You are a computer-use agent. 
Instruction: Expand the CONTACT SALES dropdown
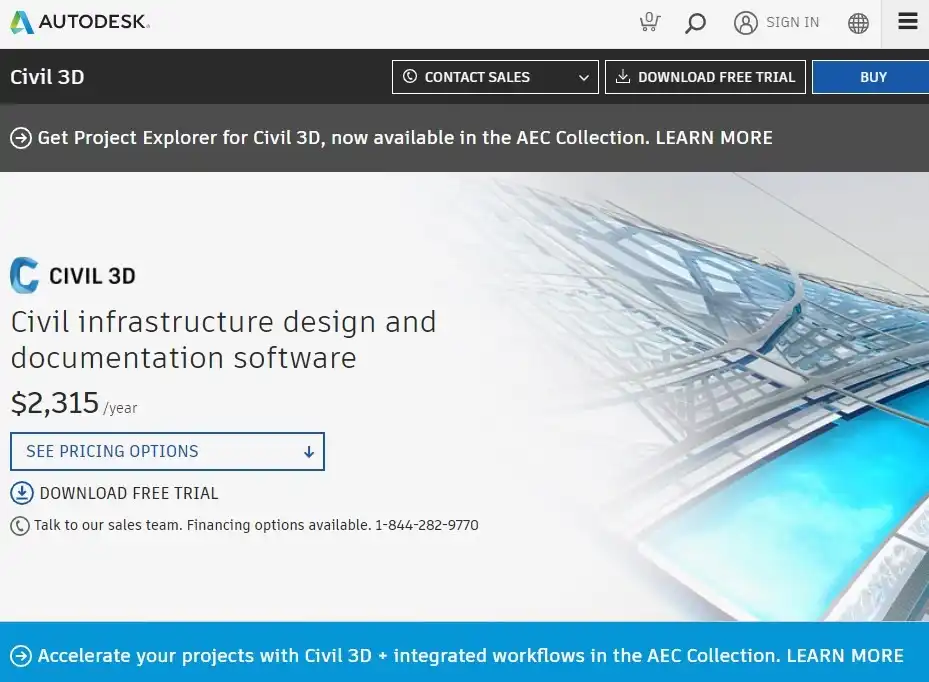[495, 77]
